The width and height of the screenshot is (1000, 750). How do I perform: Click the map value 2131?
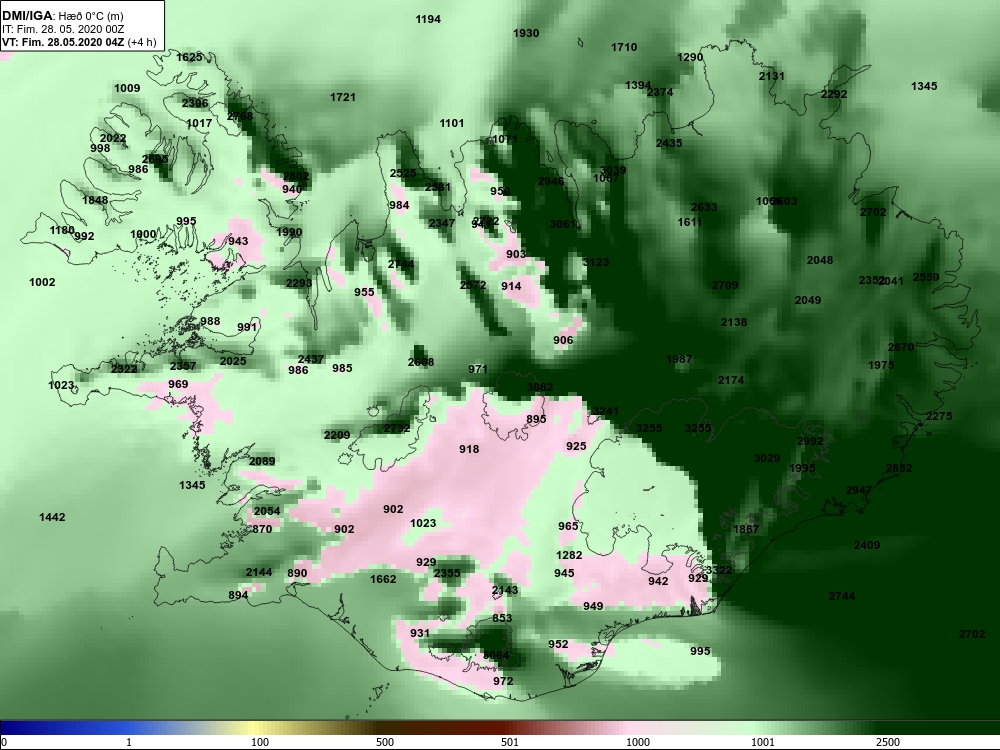pos(772,76)
